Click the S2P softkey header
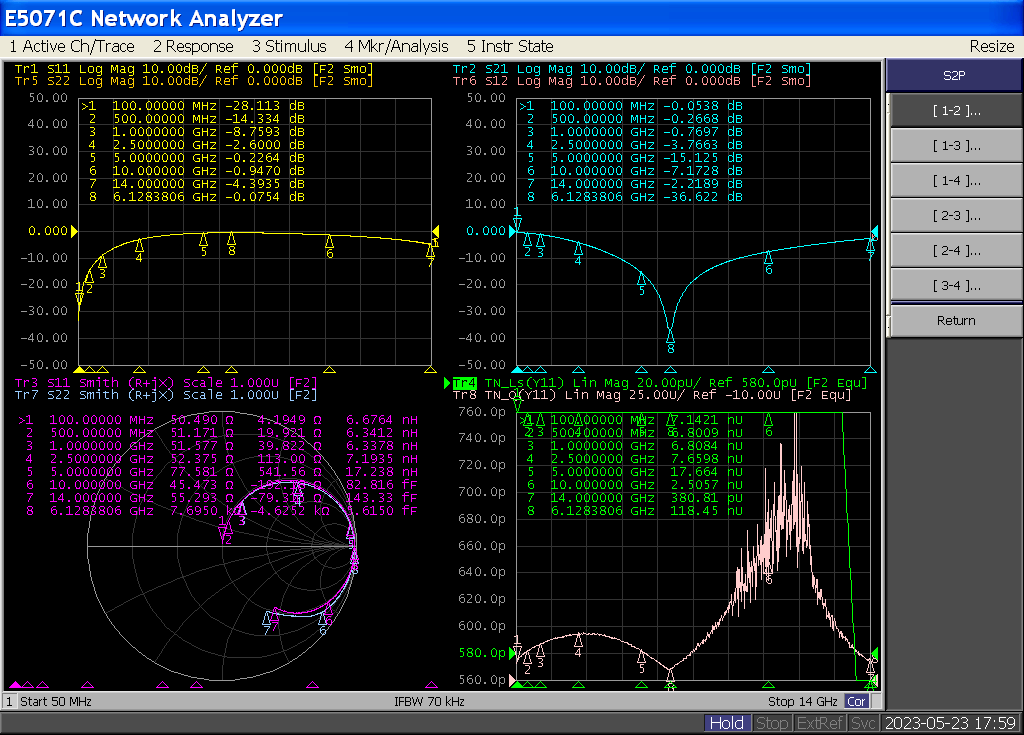This screenshot has width=1024, height=735. click(x=954, y=75)
